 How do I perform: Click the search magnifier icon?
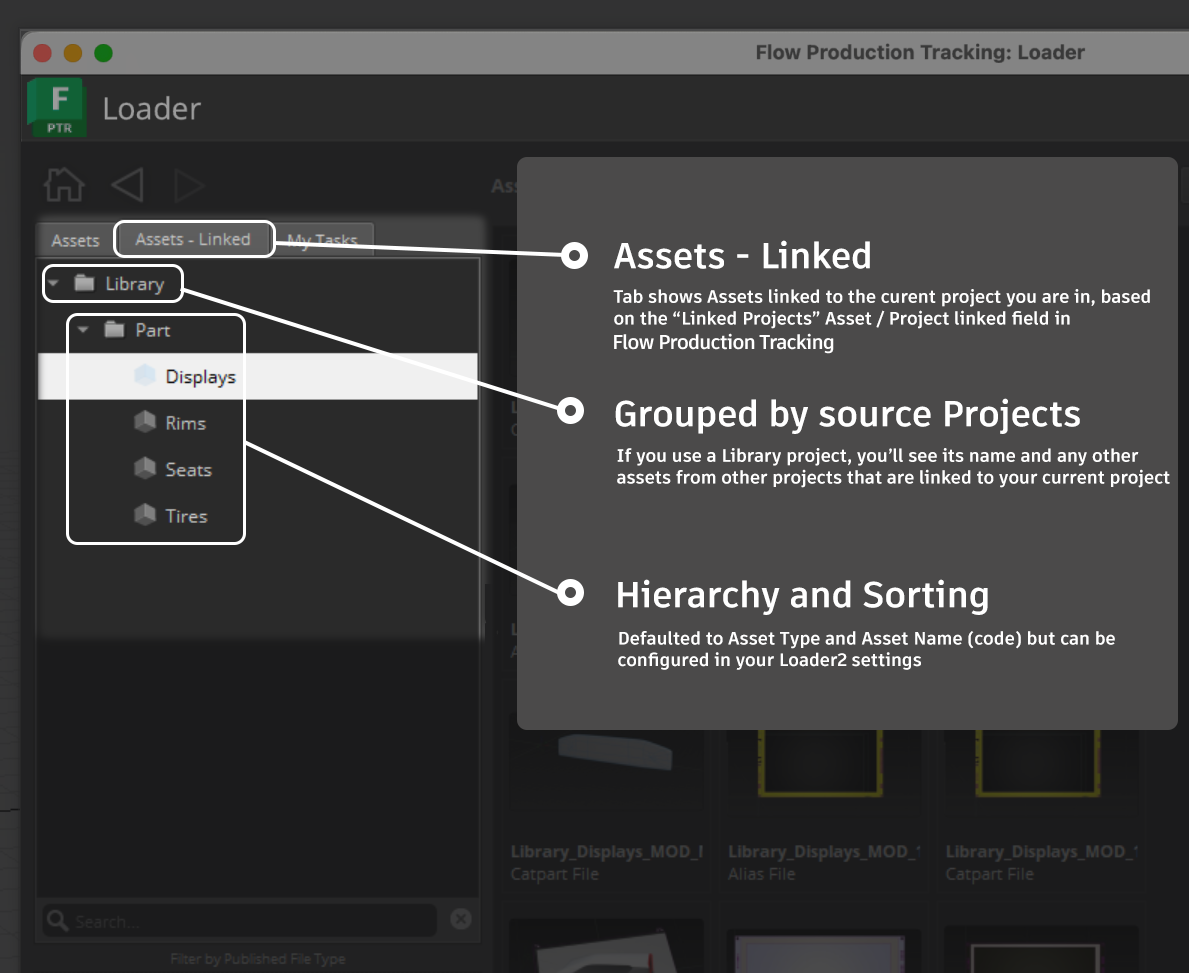pyautogui.click(x=58, y=921)
